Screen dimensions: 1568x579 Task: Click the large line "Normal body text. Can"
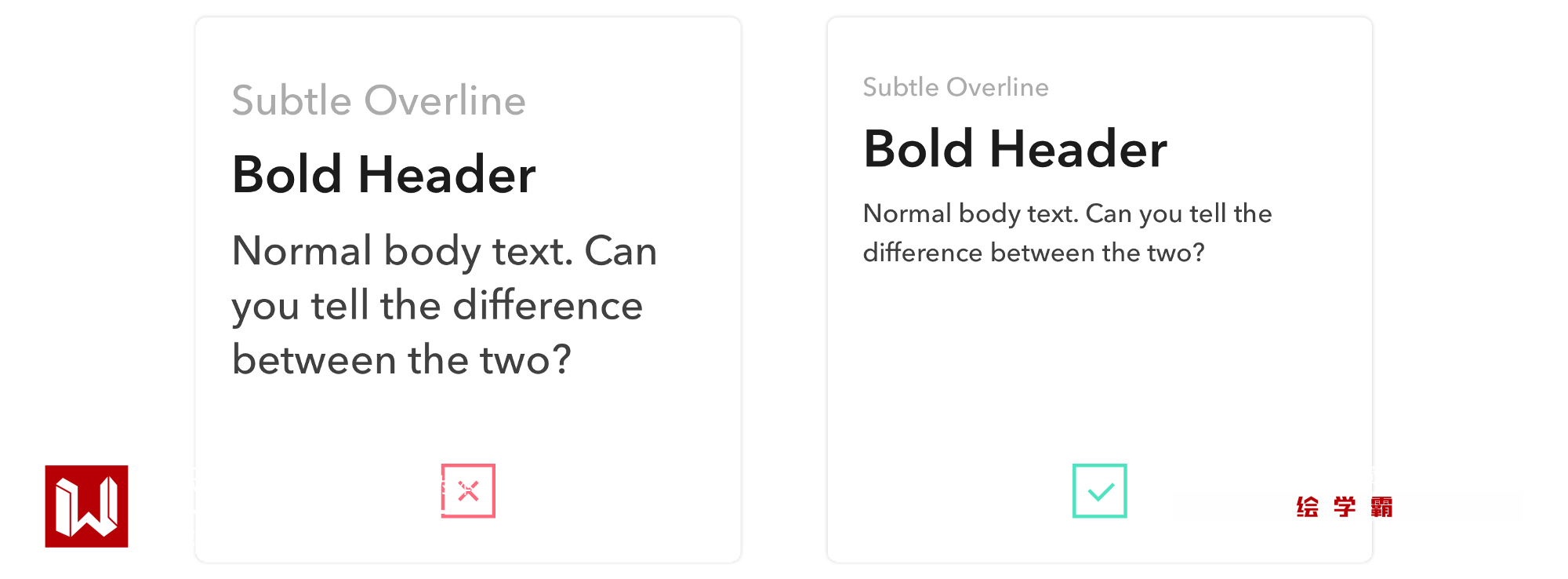(444, 251)
